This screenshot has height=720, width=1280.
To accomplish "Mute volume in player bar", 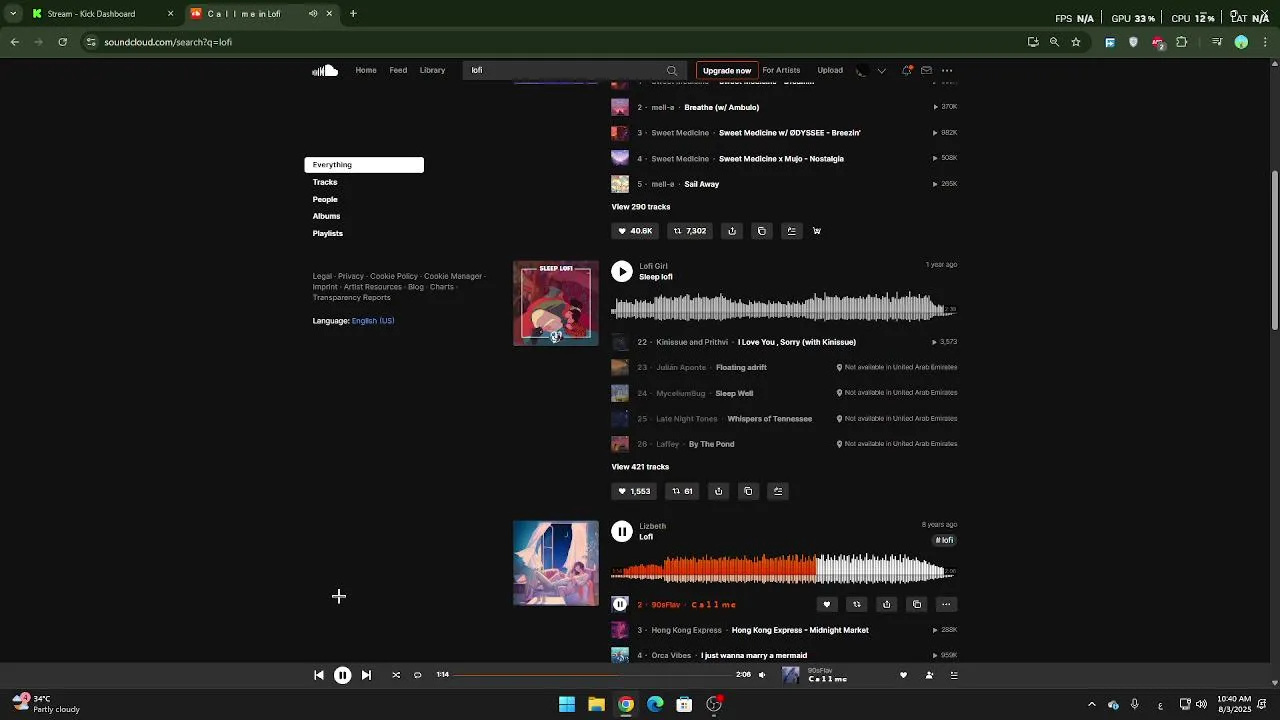I will pyautogui.click(x=762, y=675).
